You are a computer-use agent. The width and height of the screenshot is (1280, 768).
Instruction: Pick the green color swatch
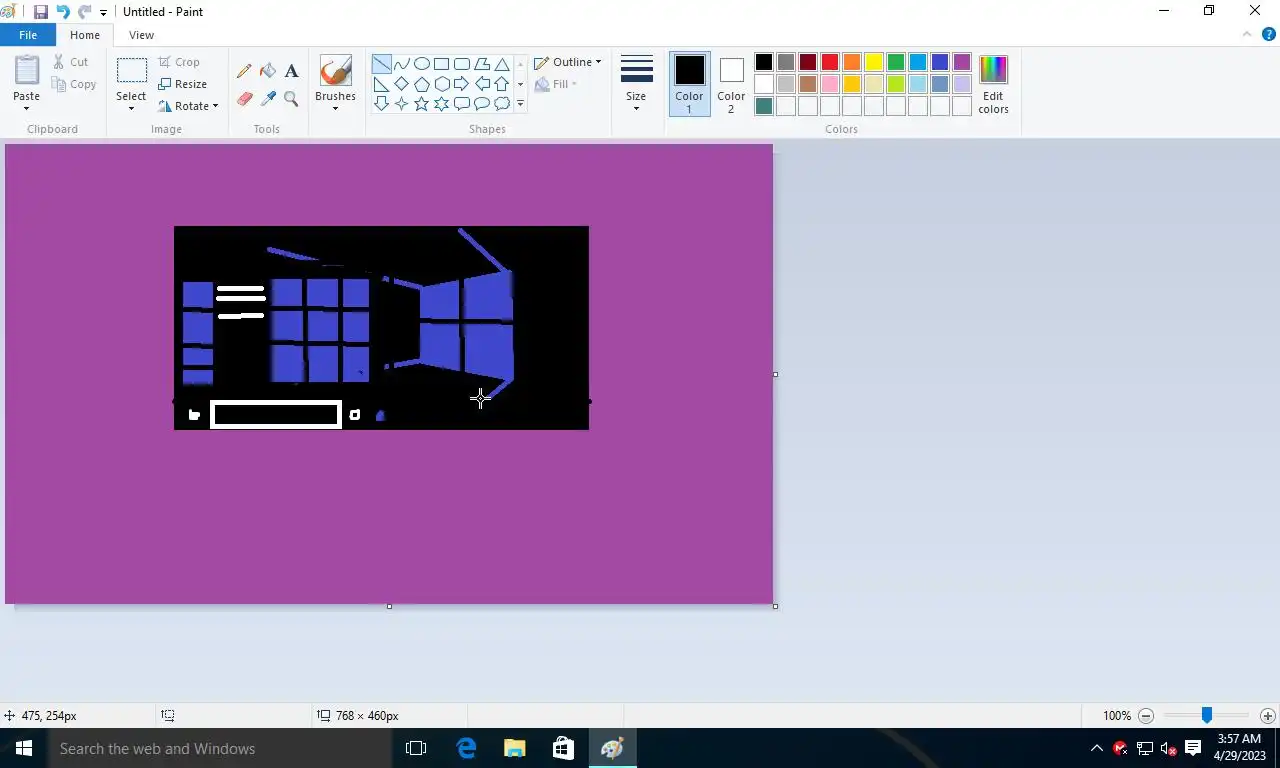pos(896,62)
